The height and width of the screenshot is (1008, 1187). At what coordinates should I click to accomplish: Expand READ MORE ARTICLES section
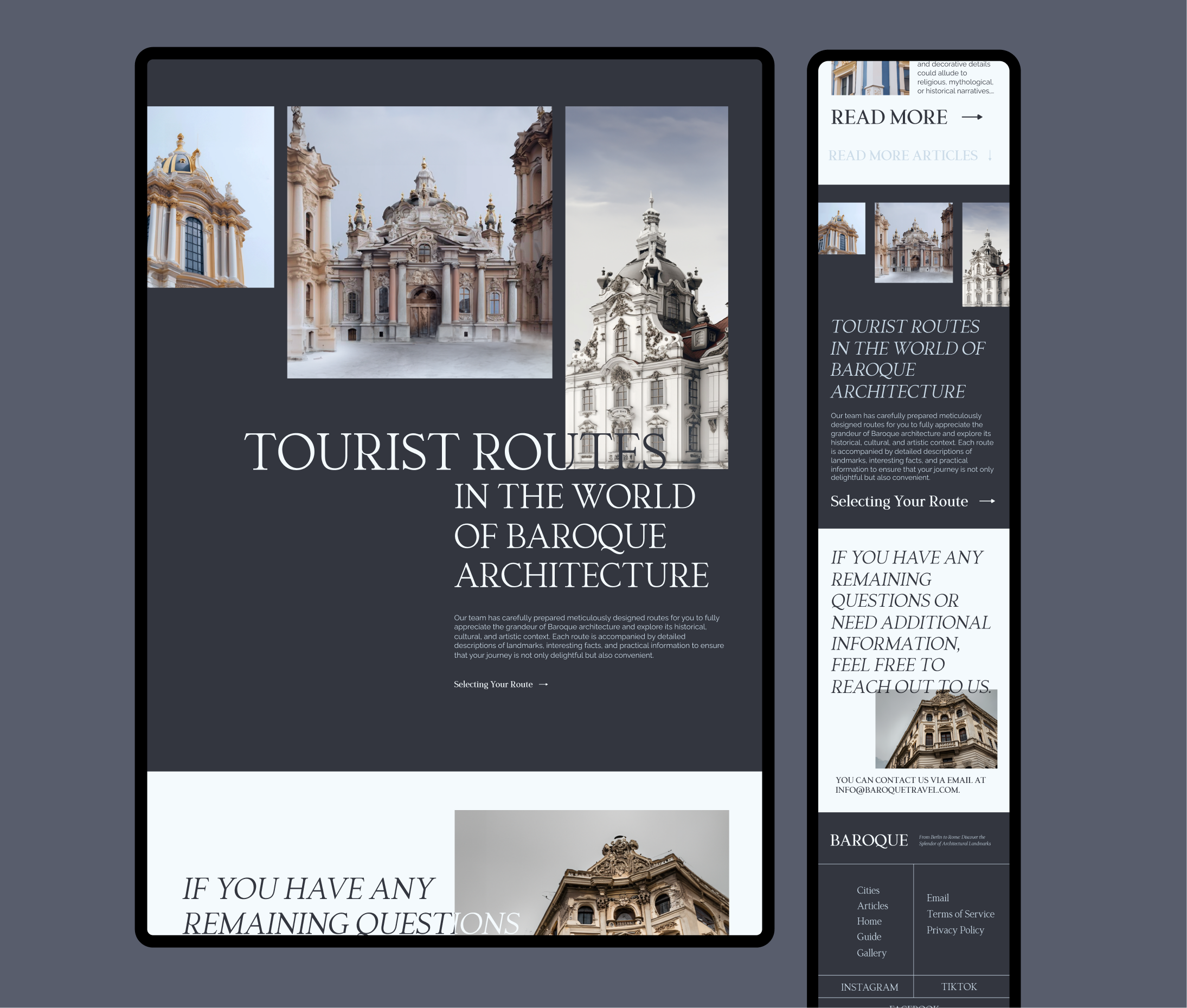click(903, 156)
